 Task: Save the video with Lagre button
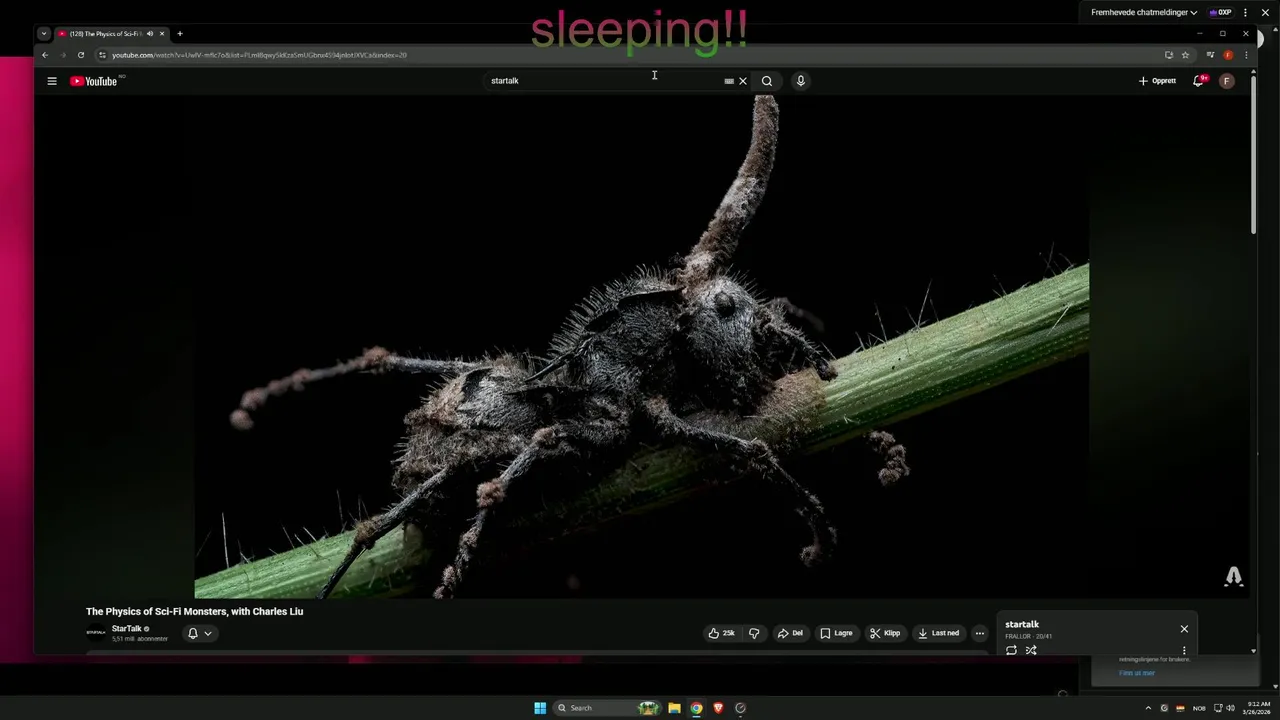point(837,633)
